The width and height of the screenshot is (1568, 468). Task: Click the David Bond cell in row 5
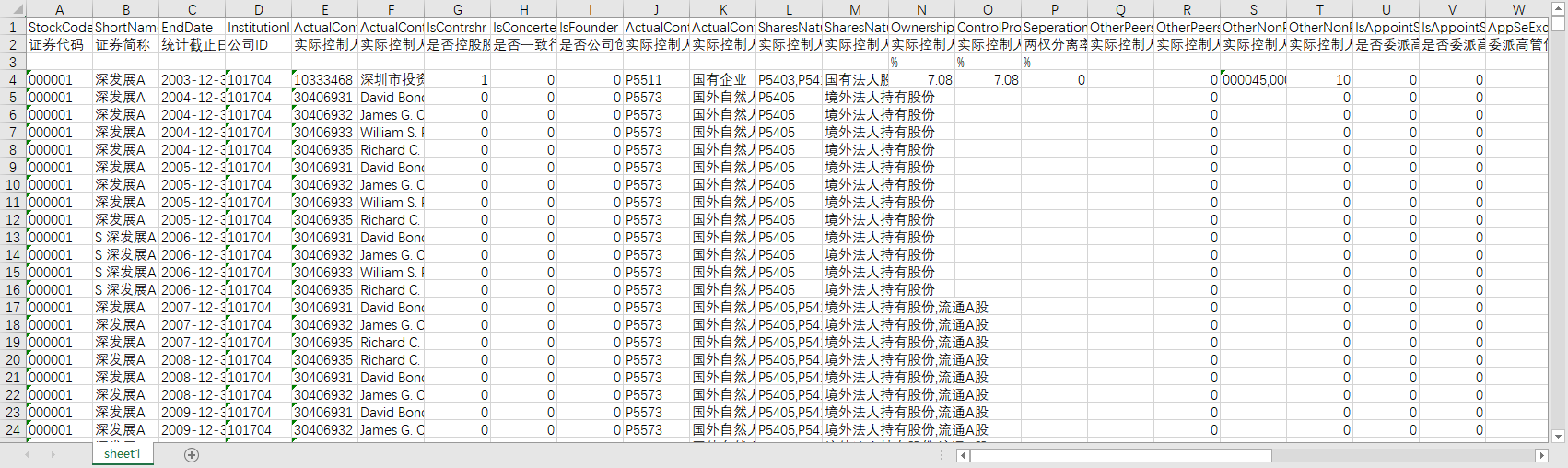pos(392,98)
